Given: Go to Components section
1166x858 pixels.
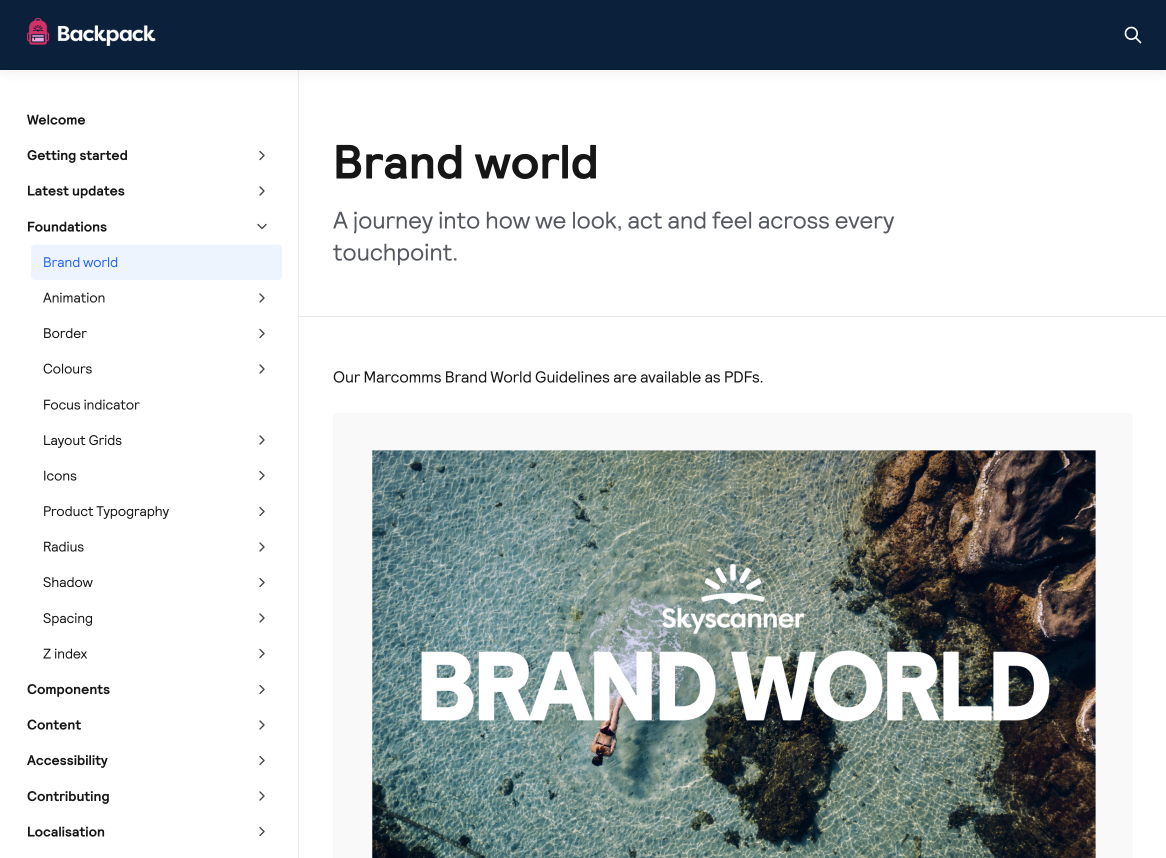Looking at the screenshot, I should 68,689.
